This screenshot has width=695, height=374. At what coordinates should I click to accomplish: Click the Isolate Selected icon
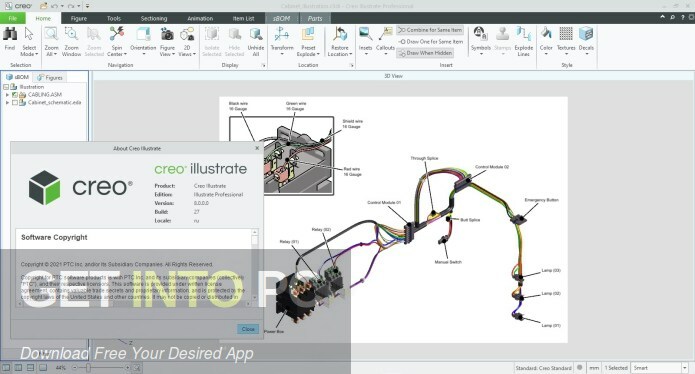click(211, 35)
